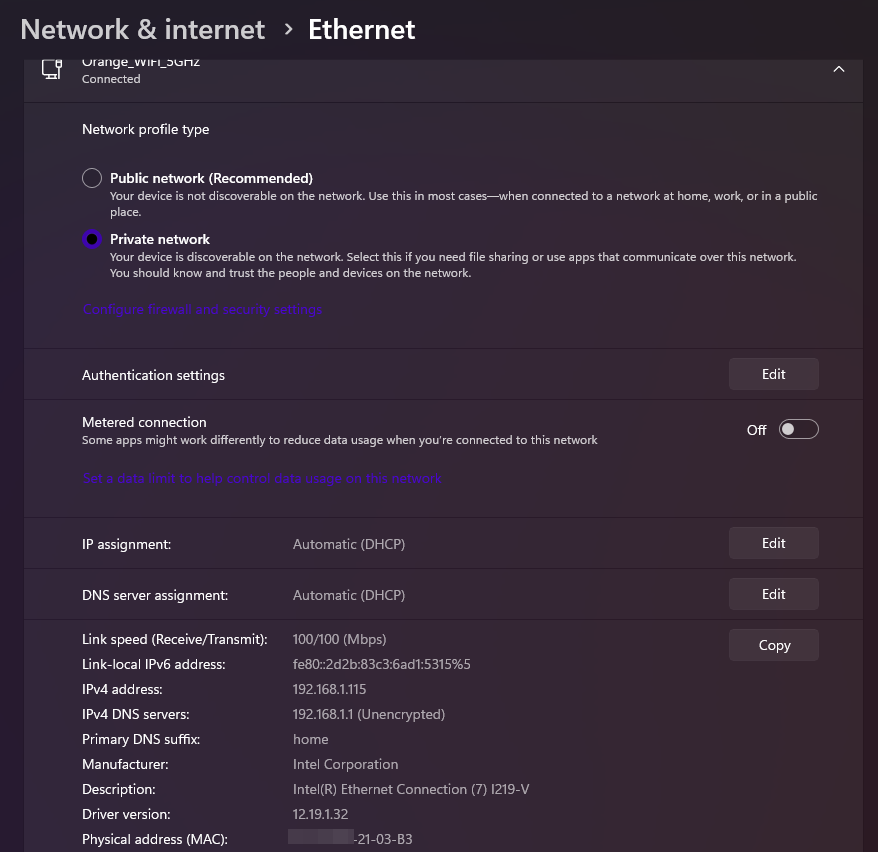The height and width of the screenshot is (852, 878).
Task: Go back to Network & internet breadcrumb
Action: [142, 29]
